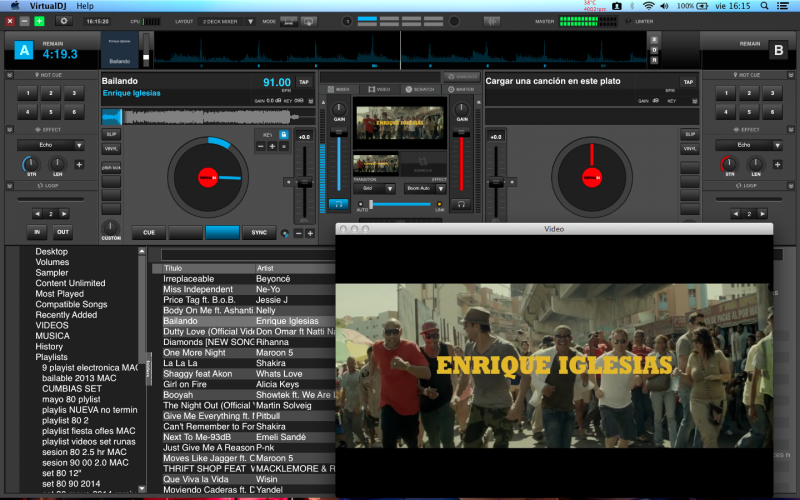Enable headphone cue for deck A

tap(338, 205)
